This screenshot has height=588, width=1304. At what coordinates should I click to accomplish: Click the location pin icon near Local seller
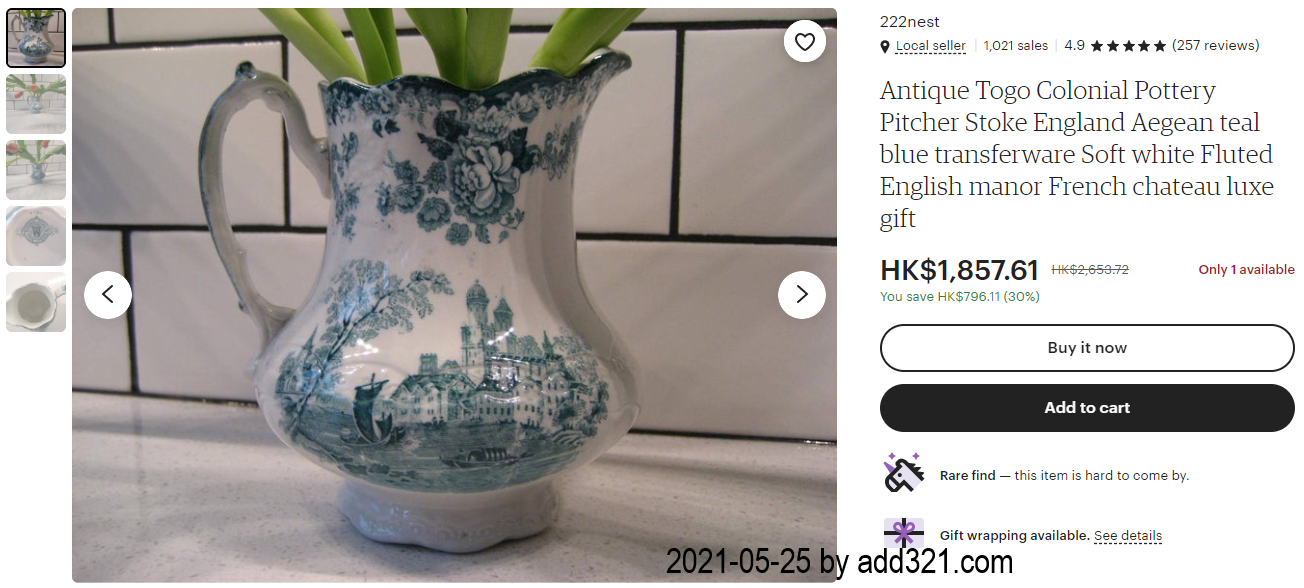[885, 46]
